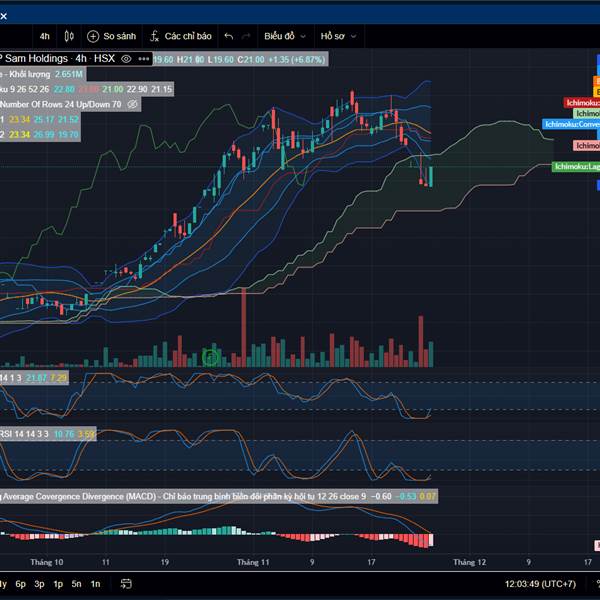Undo the last chart action
600x600 pixels.
coord(229,36)
